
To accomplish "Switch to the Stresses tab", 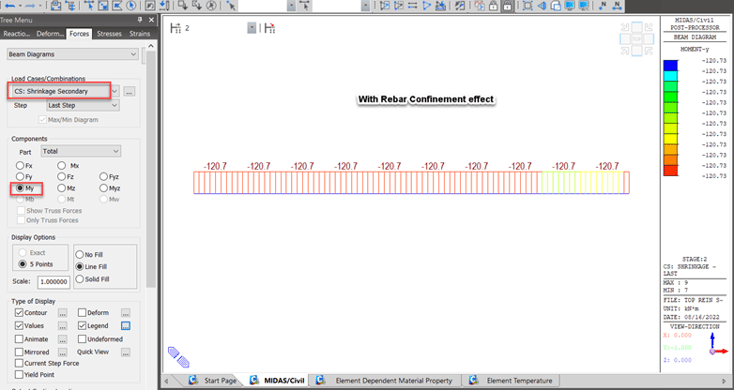I will point(109,34).
